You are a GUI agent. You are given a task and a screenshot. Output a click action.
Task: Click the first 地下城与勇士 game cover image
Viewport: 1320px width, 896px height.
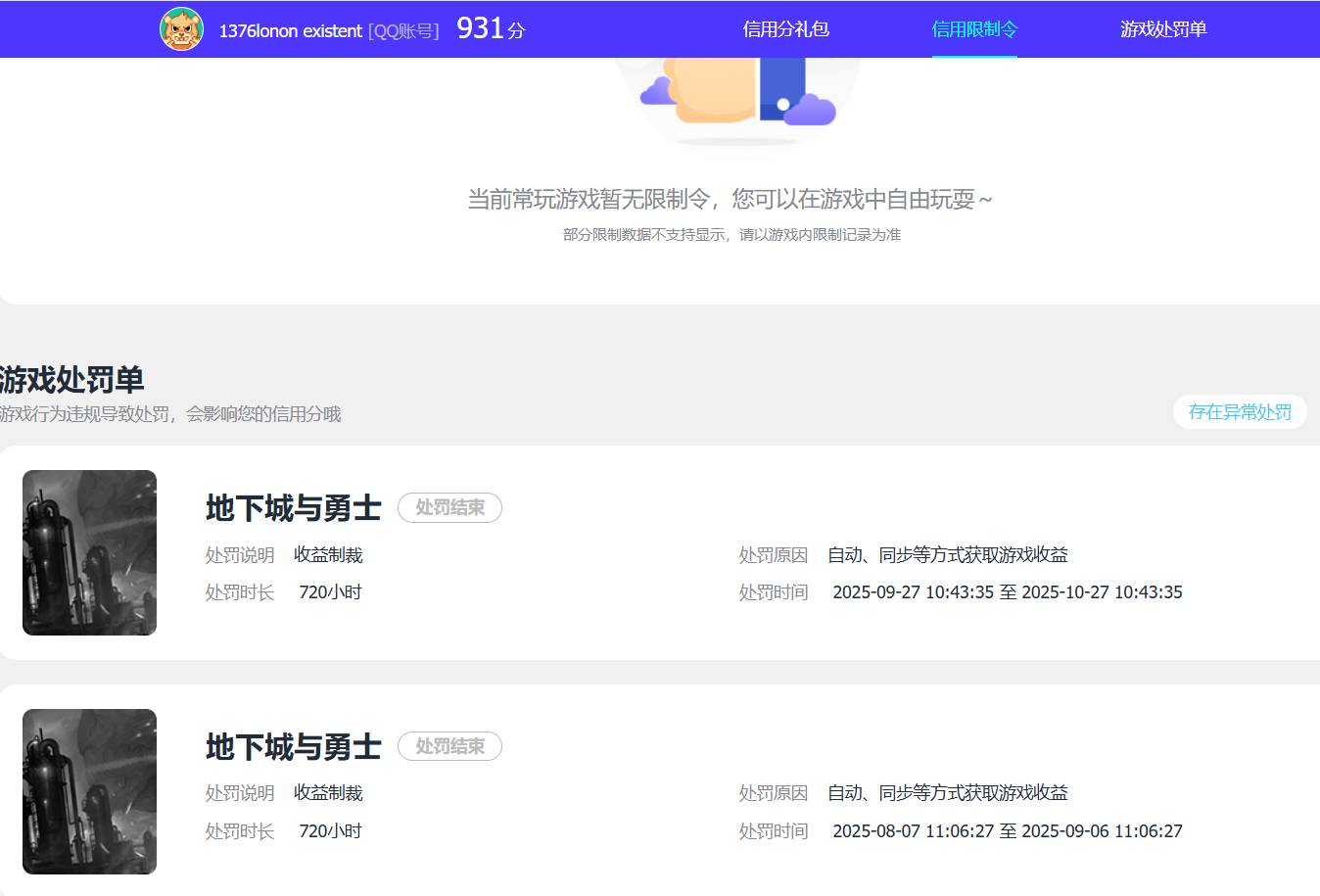pos(89,552)
